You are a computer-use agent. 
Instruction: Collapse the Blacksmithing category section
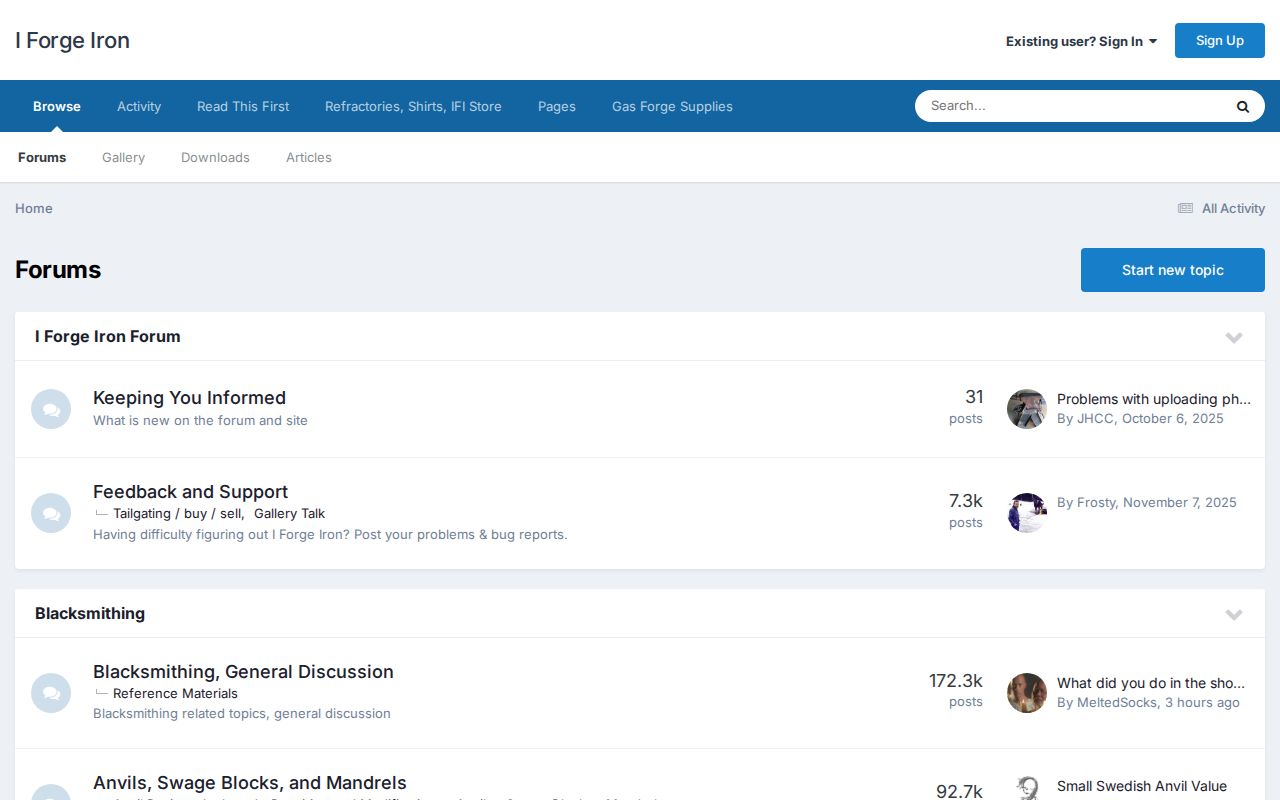tap(1233, 614)
